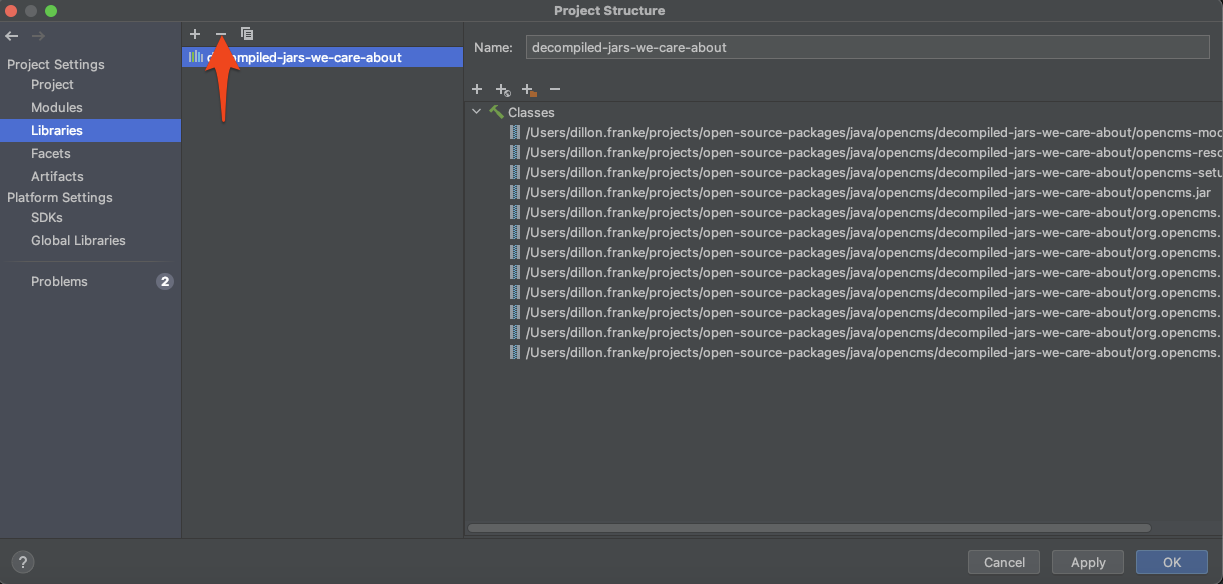Open the SDKs platform settings
The height and width of the screenshot is (584, 1223).
46,217
